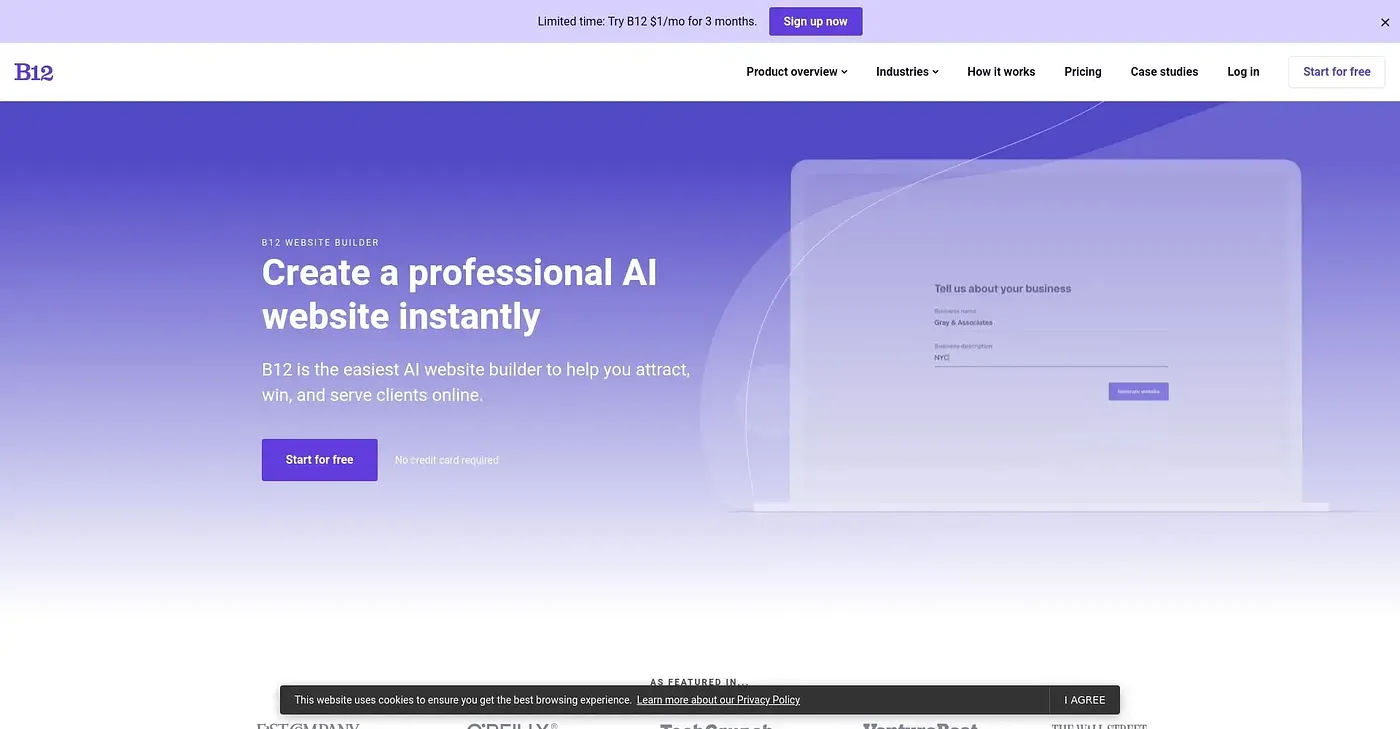This screenshot has height=729, width=1400.
Task: Go to Pricing
Action: point(1083,72)
